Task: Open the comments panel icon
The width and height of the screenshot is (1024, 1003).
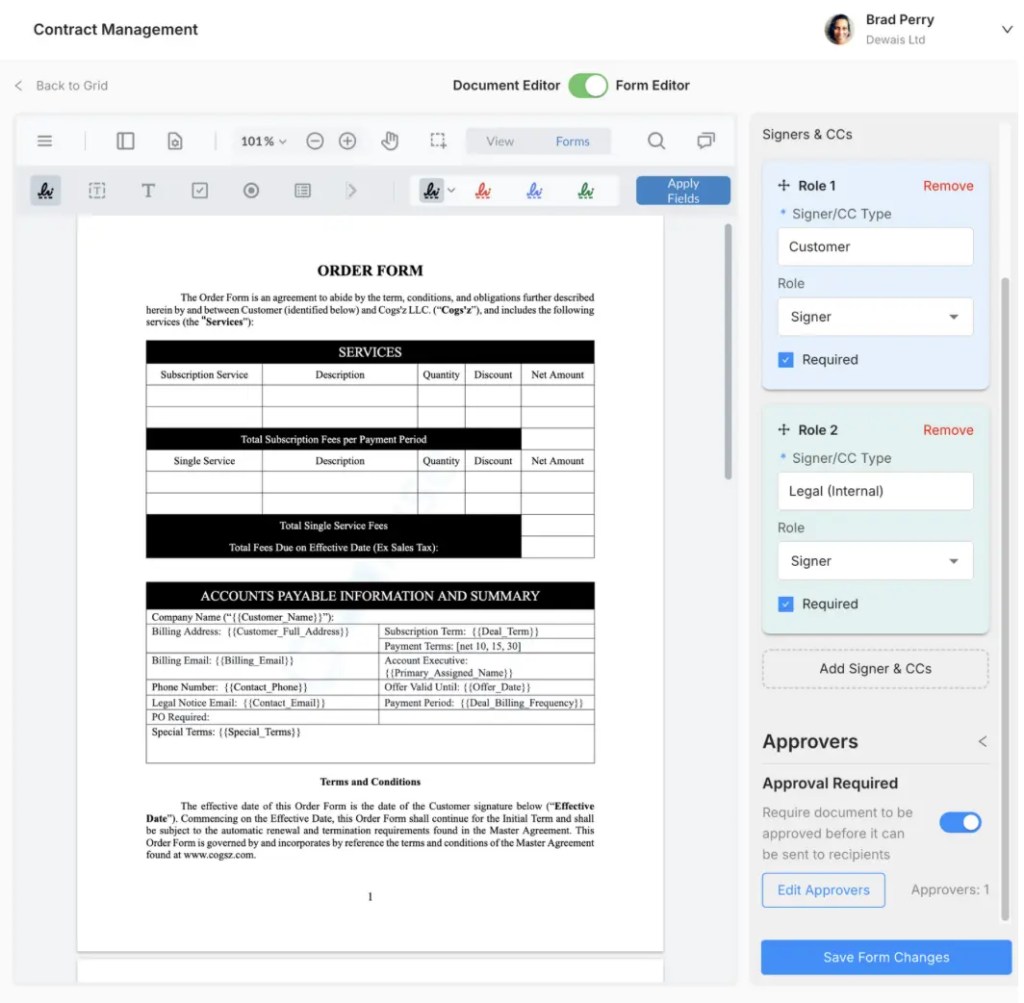Action: 706,141
